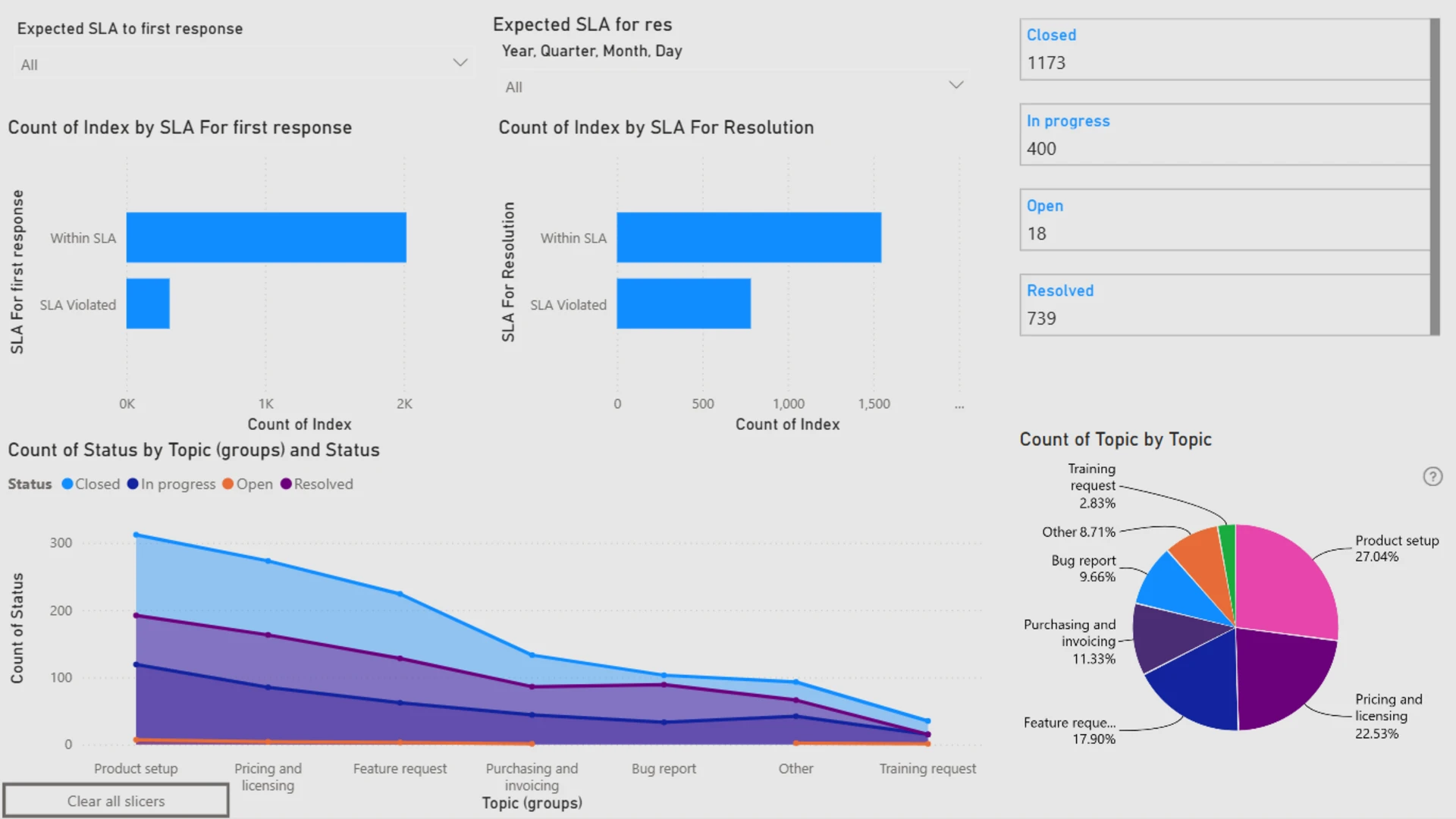The width and height of the screenshot is (1456, 819).
Task: Select Within SLA bar in Resolution chart
Action: pyautogui.click(x=749, y=237)
